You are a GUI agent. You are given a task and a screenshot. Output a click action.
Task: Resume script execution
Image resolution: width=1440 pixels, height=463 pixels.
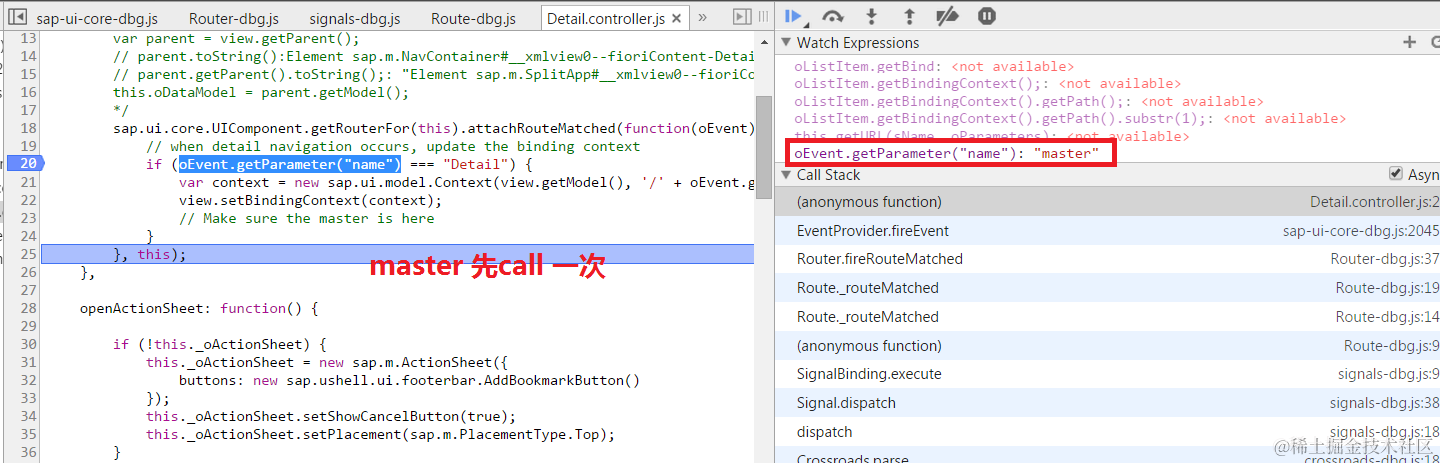[x=795, y=15]
